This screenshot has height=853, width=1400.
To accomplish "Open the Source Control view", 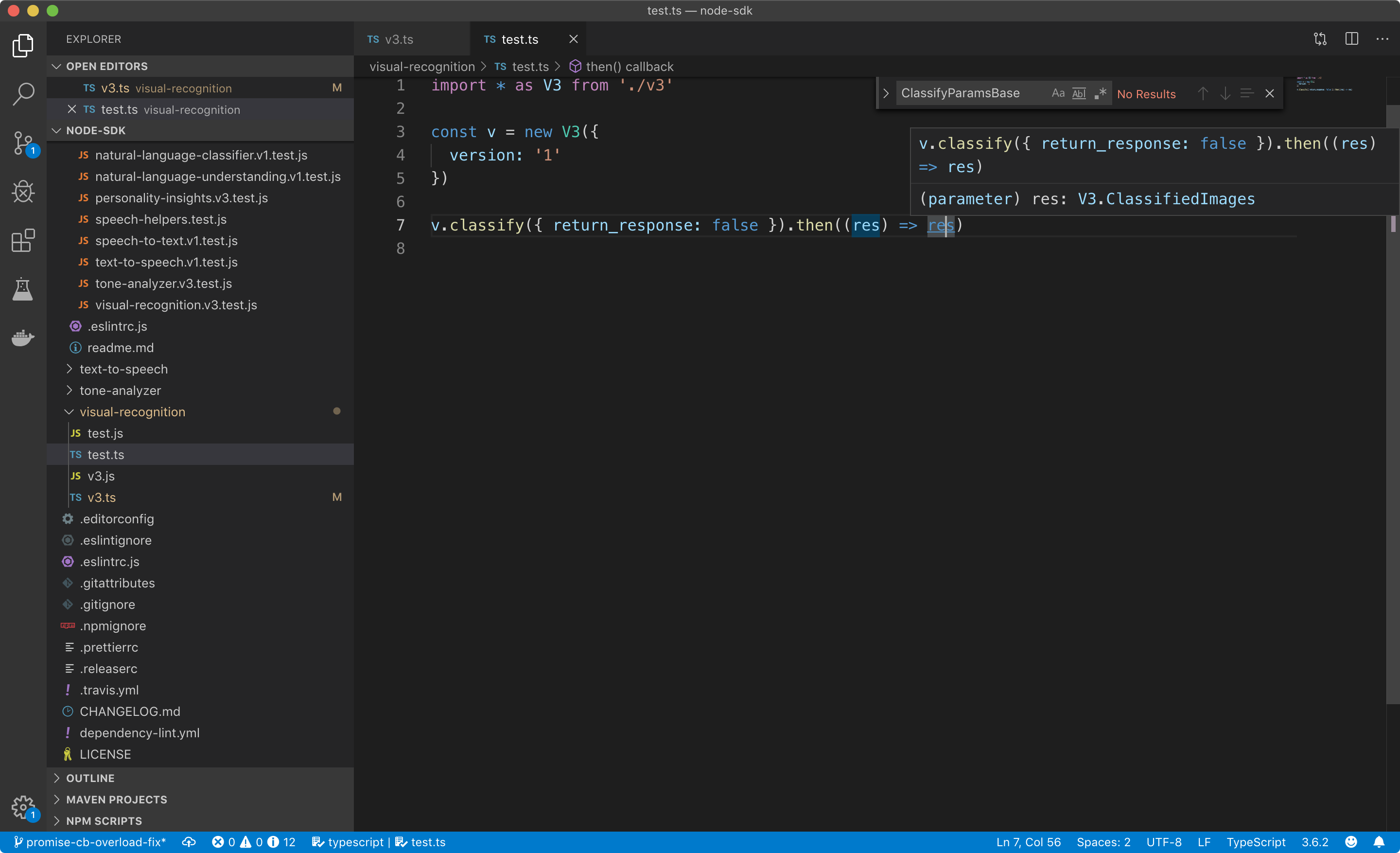I will (23, 143).
